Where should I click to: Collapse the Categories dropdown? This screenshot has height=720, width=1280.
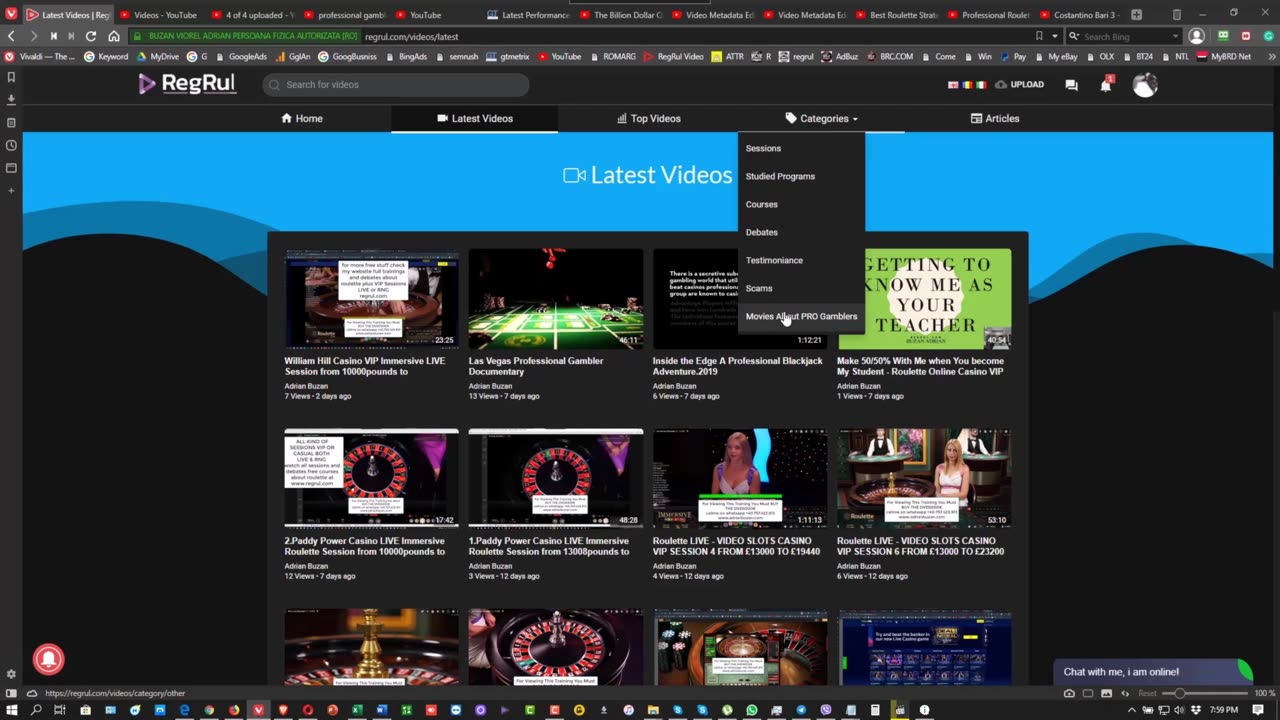point(821,118)
